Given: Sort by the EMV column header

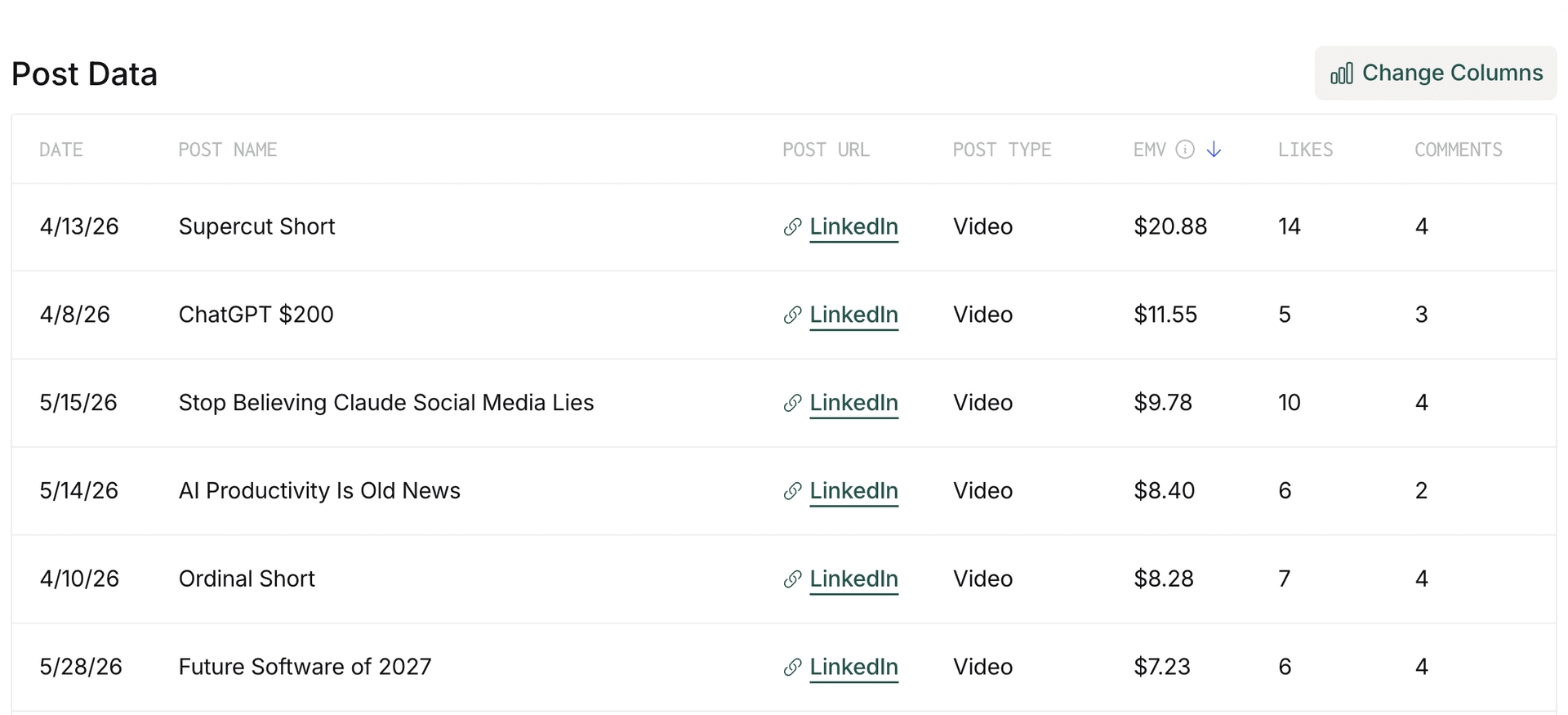Looking at the screenshot, I should point(1149,150).
